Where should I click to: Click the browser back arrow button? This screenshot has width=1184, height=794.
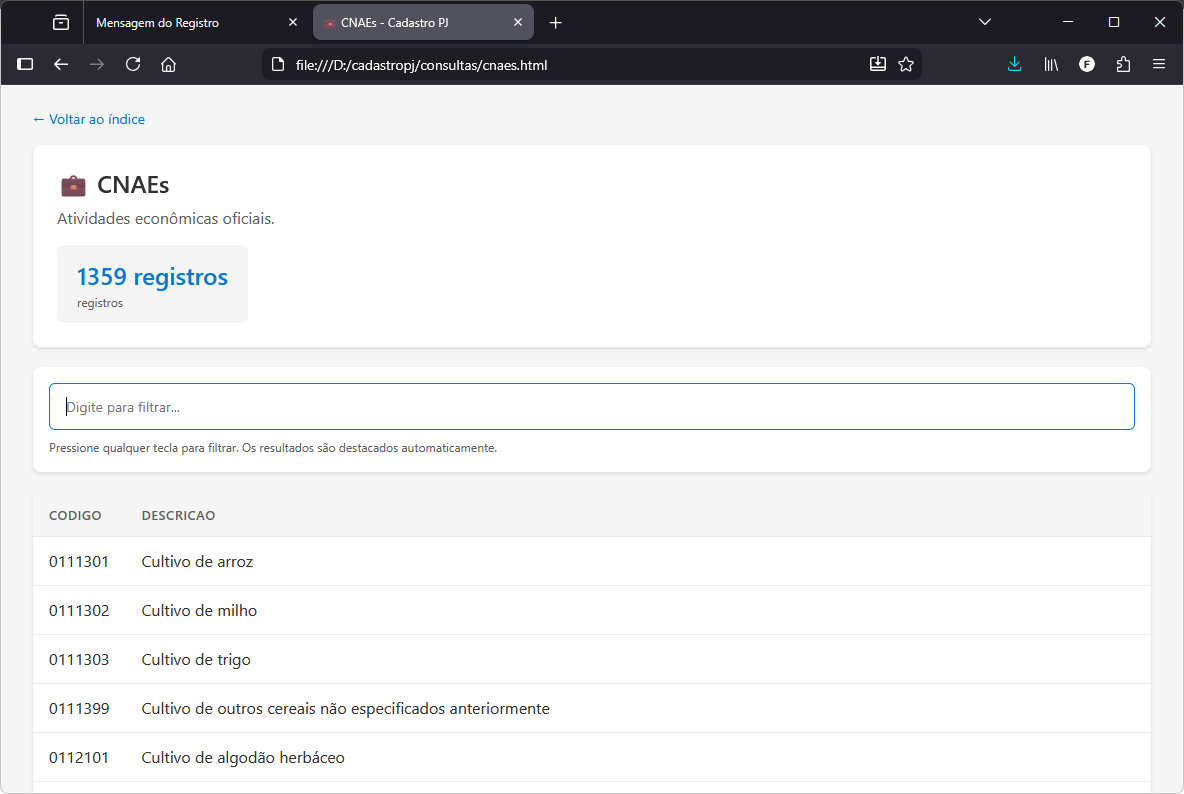point(61,64)
